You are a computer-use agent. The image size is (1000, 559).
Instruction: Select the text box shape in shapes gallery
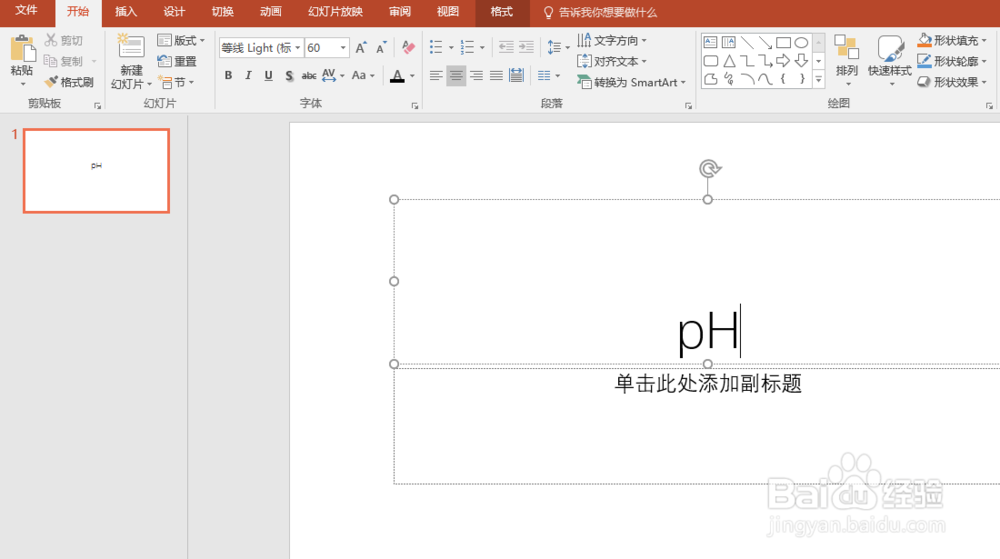[710, 43]
